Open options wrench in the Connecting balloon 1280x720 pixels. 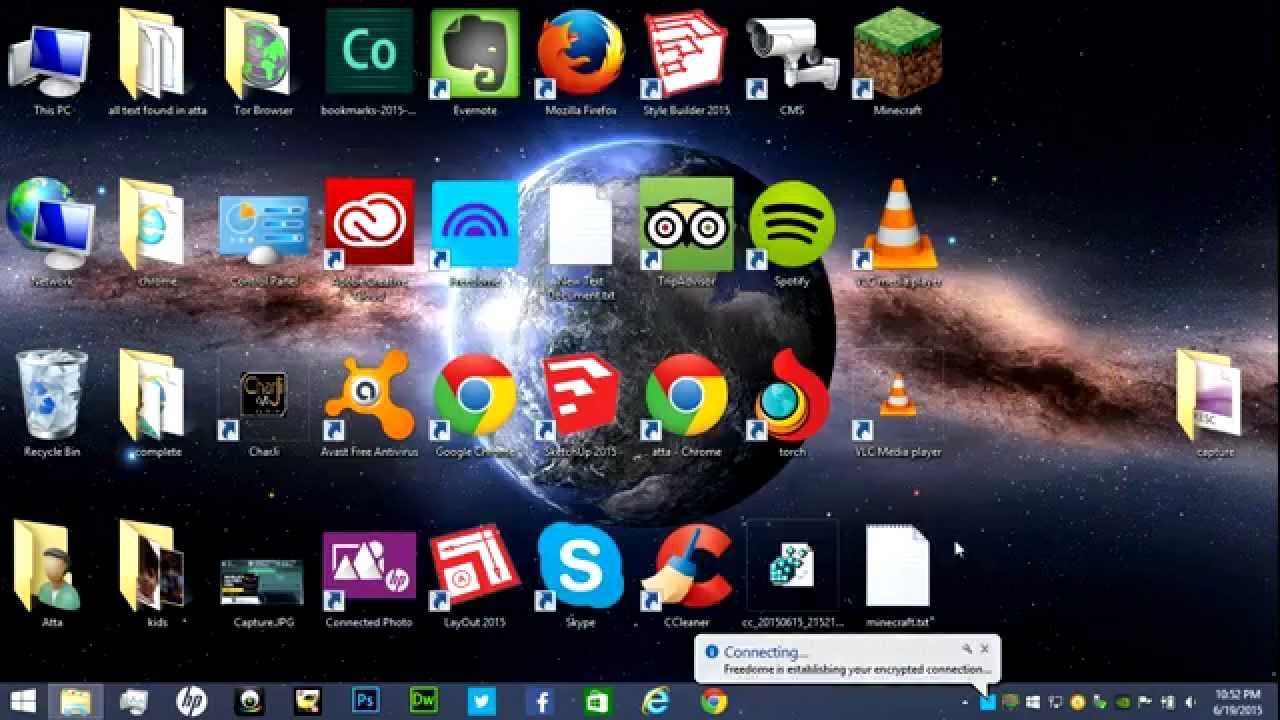pyautogui.click(x=967, y=649)
